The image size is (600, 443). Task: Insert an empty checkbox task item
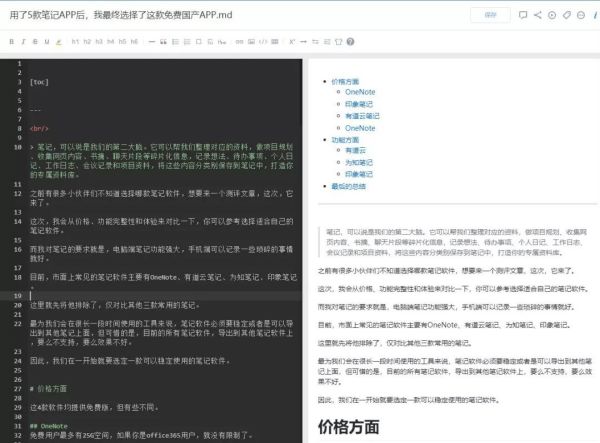click(199, 42)
